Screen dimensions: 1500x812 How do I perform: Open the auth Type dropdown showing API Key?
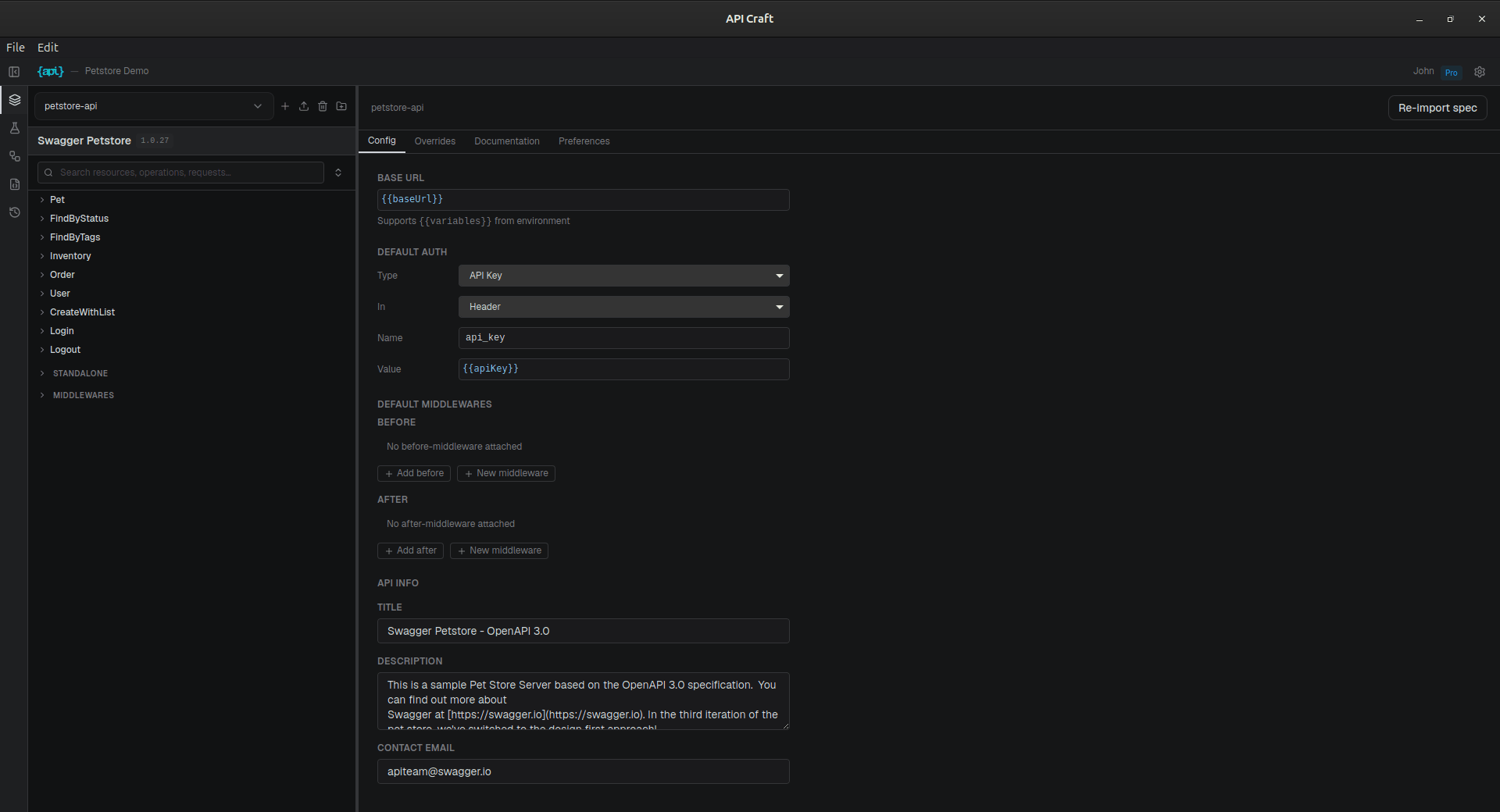(x=623, y=276)
